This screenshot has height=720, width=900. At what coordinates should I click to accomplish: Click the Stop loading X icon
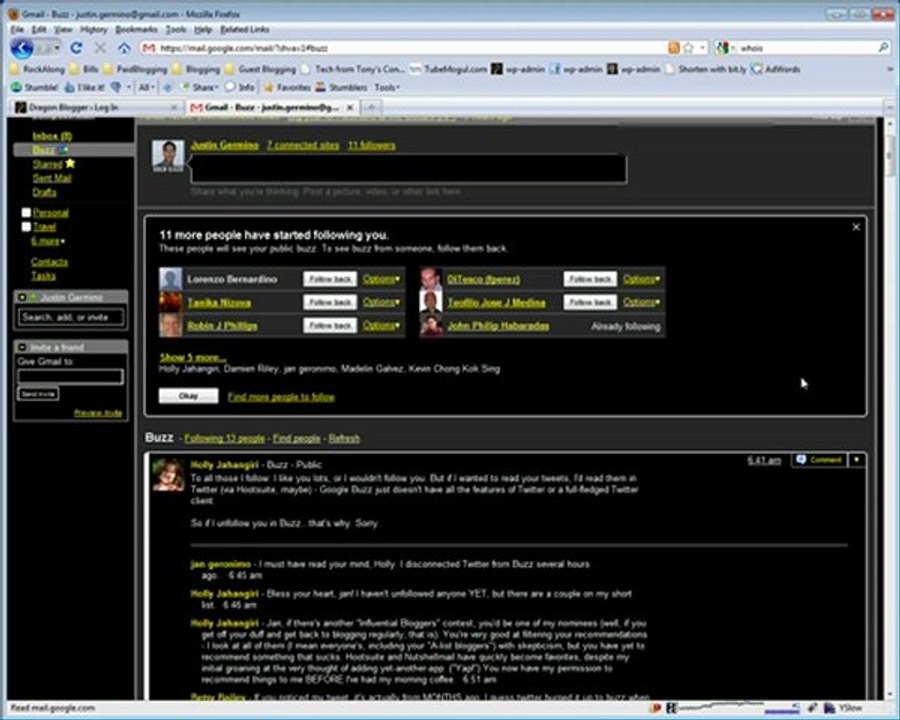[x=100, y=48]
